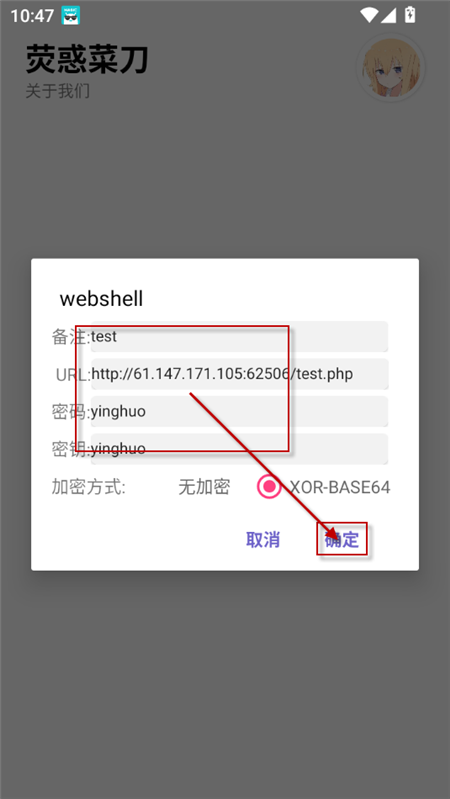This screenshot has width=450, height=799.
Task: Select the 密钥 key input field
Action: (240, 449)
